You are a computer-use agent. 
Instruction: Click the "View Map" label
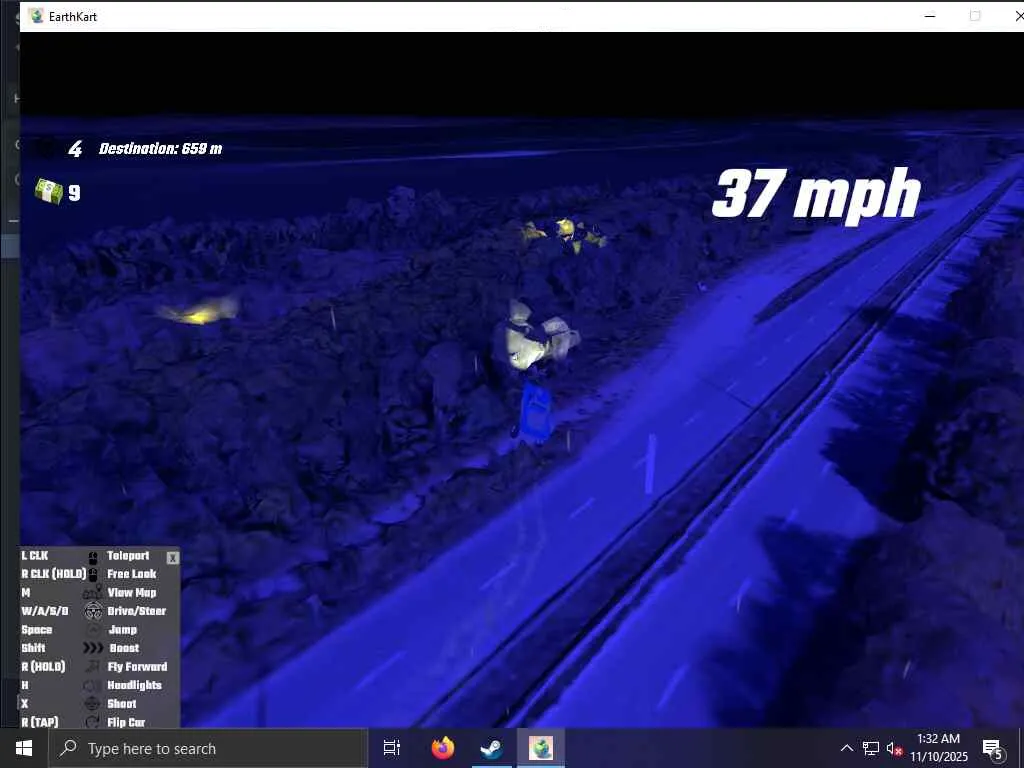pyautogui.click(x=132, y=592)
